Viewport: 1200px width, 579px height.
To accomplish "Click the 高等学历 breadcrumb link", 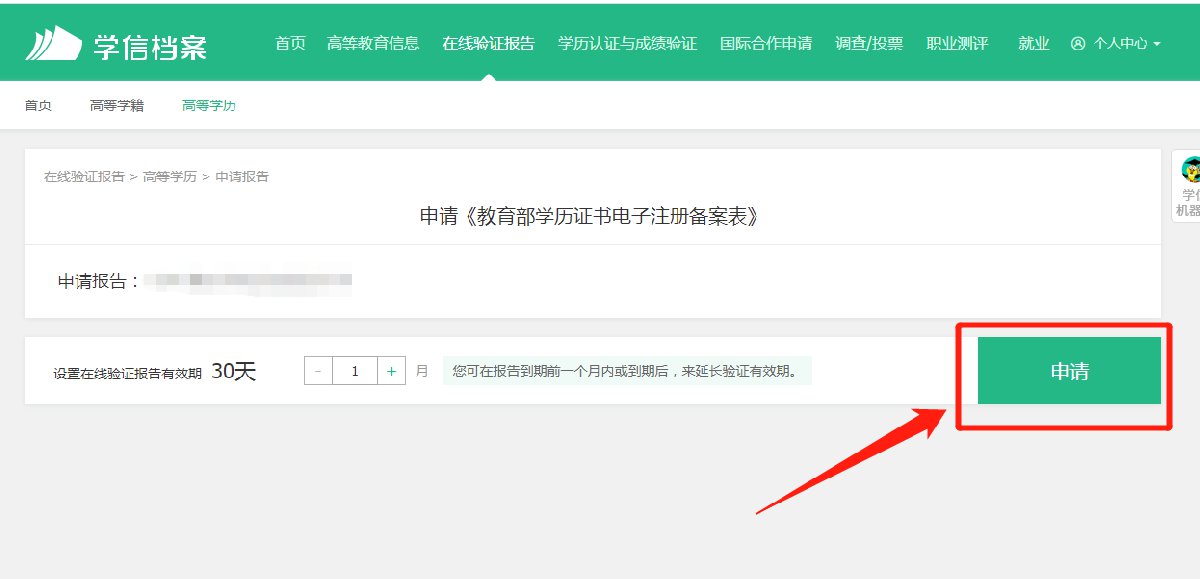I will pos(170,177).
